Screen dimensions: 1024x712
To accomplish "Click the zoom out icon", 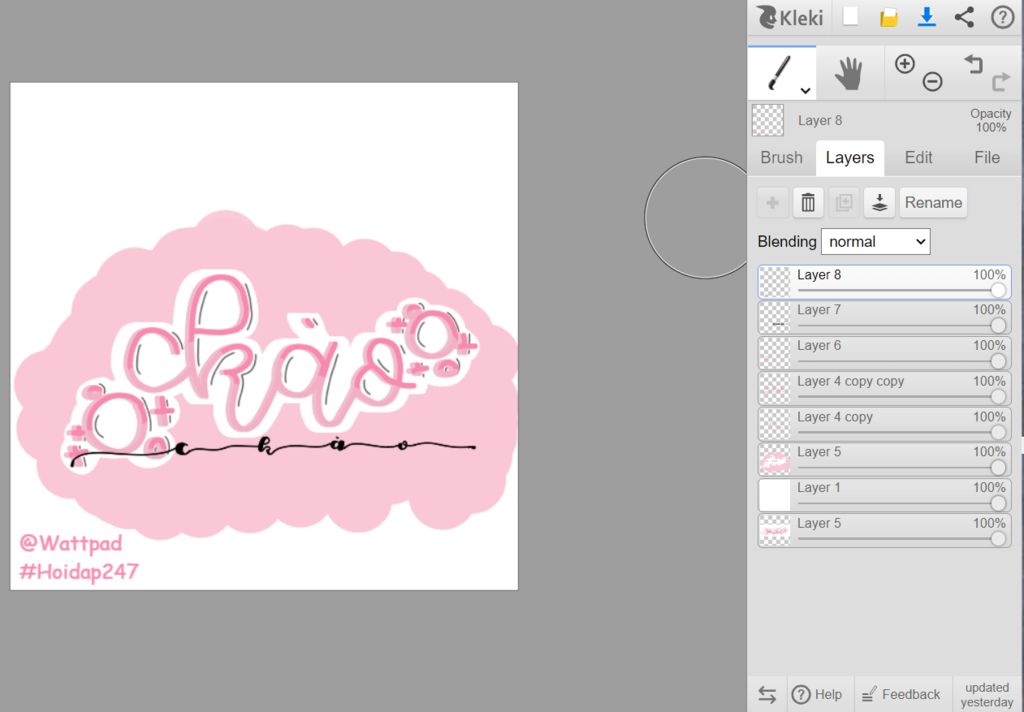I will (932, 82).
